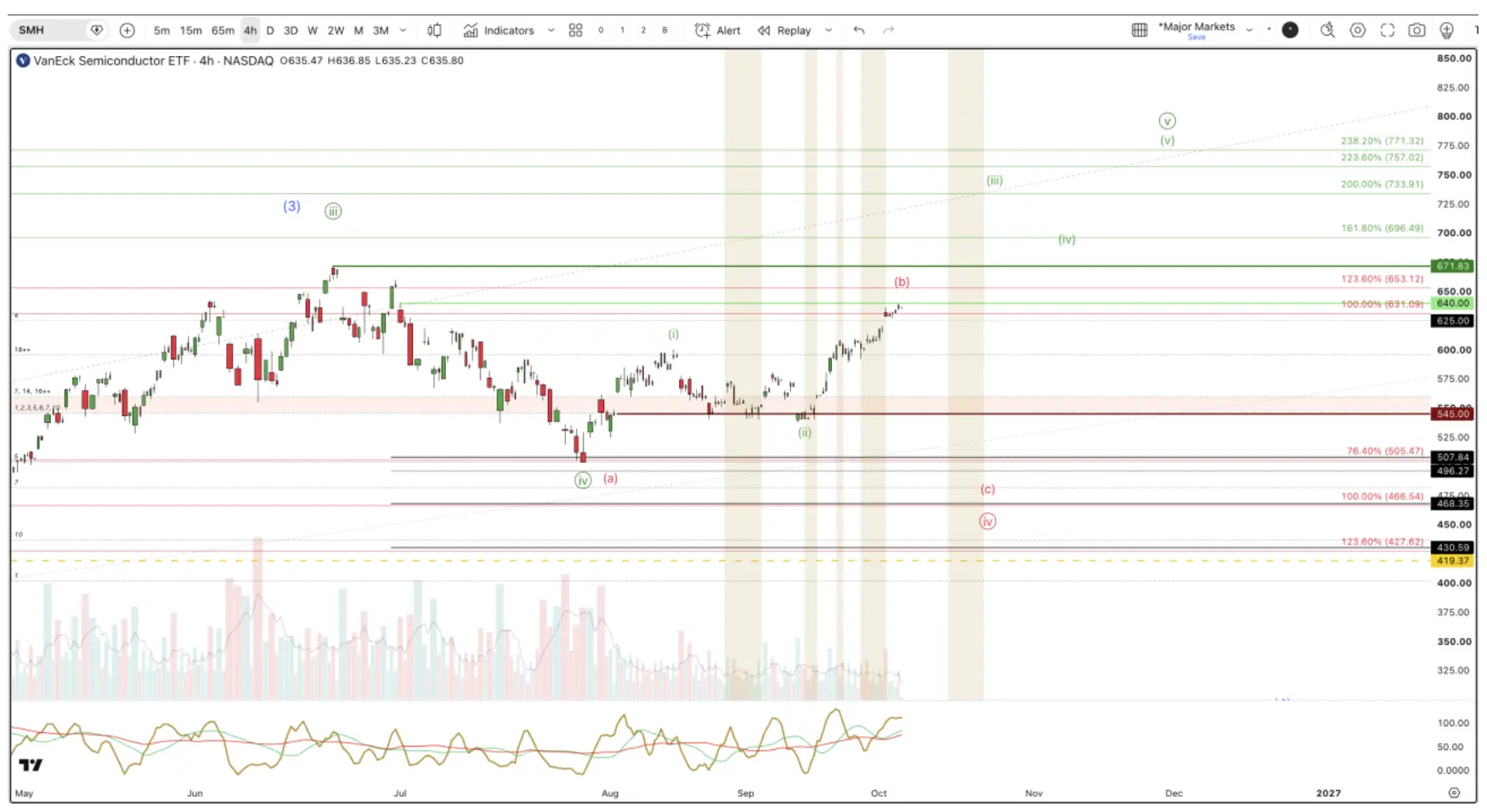The height and width of the screenshot is (812, 1487).
Task: Click the diamond icon in symbol box
Action: [x=97, y=31]
